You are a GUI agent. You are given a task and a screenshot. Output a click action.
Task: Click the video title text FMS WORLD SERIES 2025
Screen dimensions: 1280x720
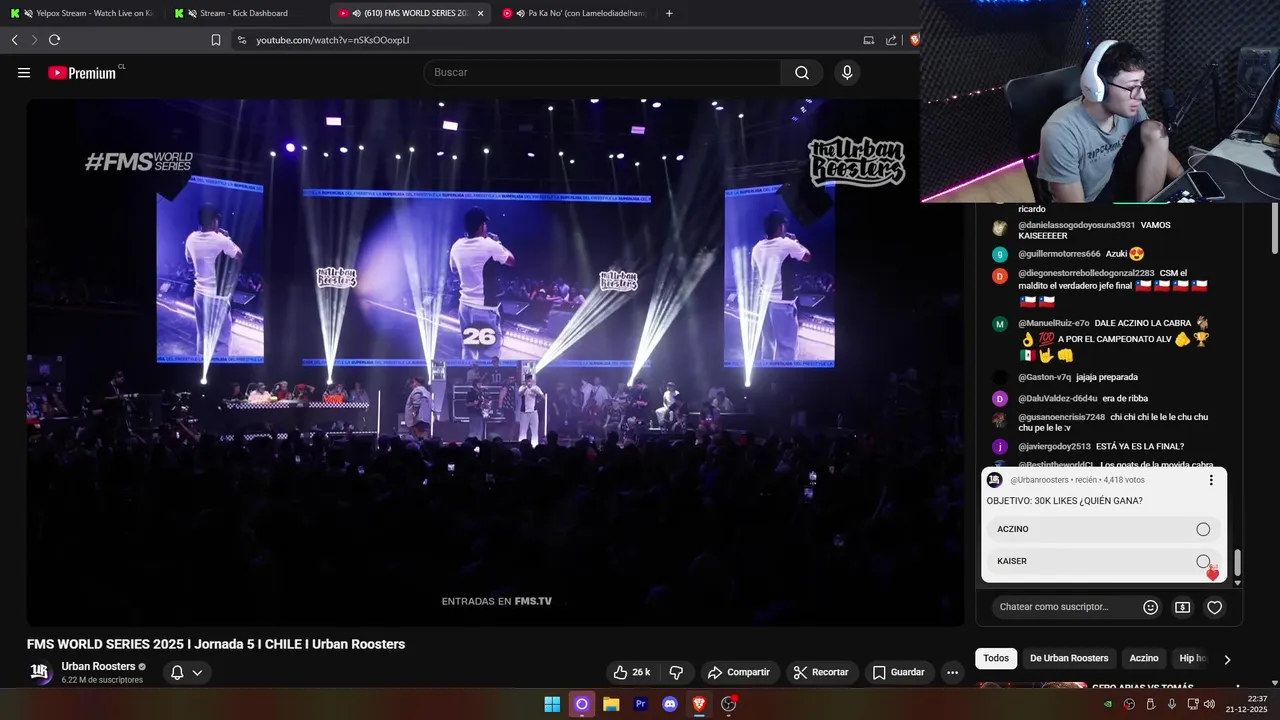click(x=216, y=644)
